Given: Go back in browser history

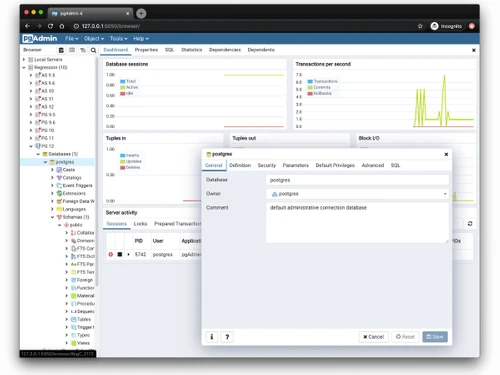Looking at the screenshot, I should (x=28, y=26).
